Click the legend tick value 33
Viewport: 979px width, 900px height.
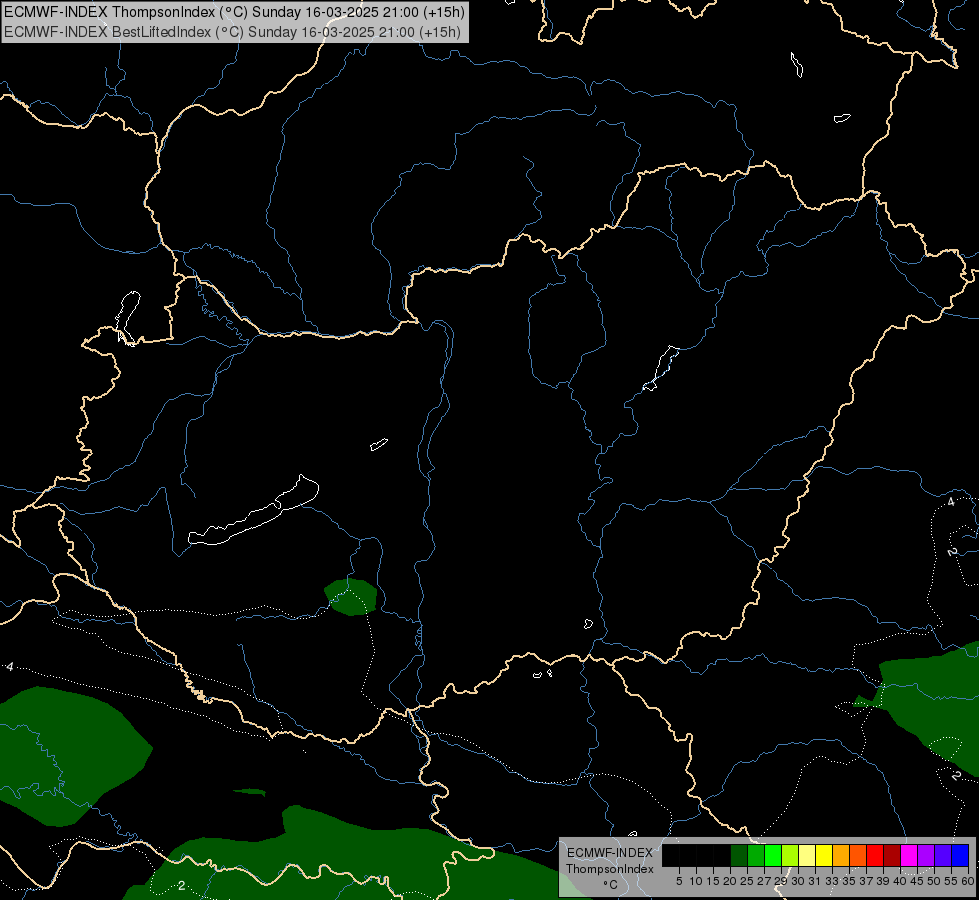coord(832,881)
